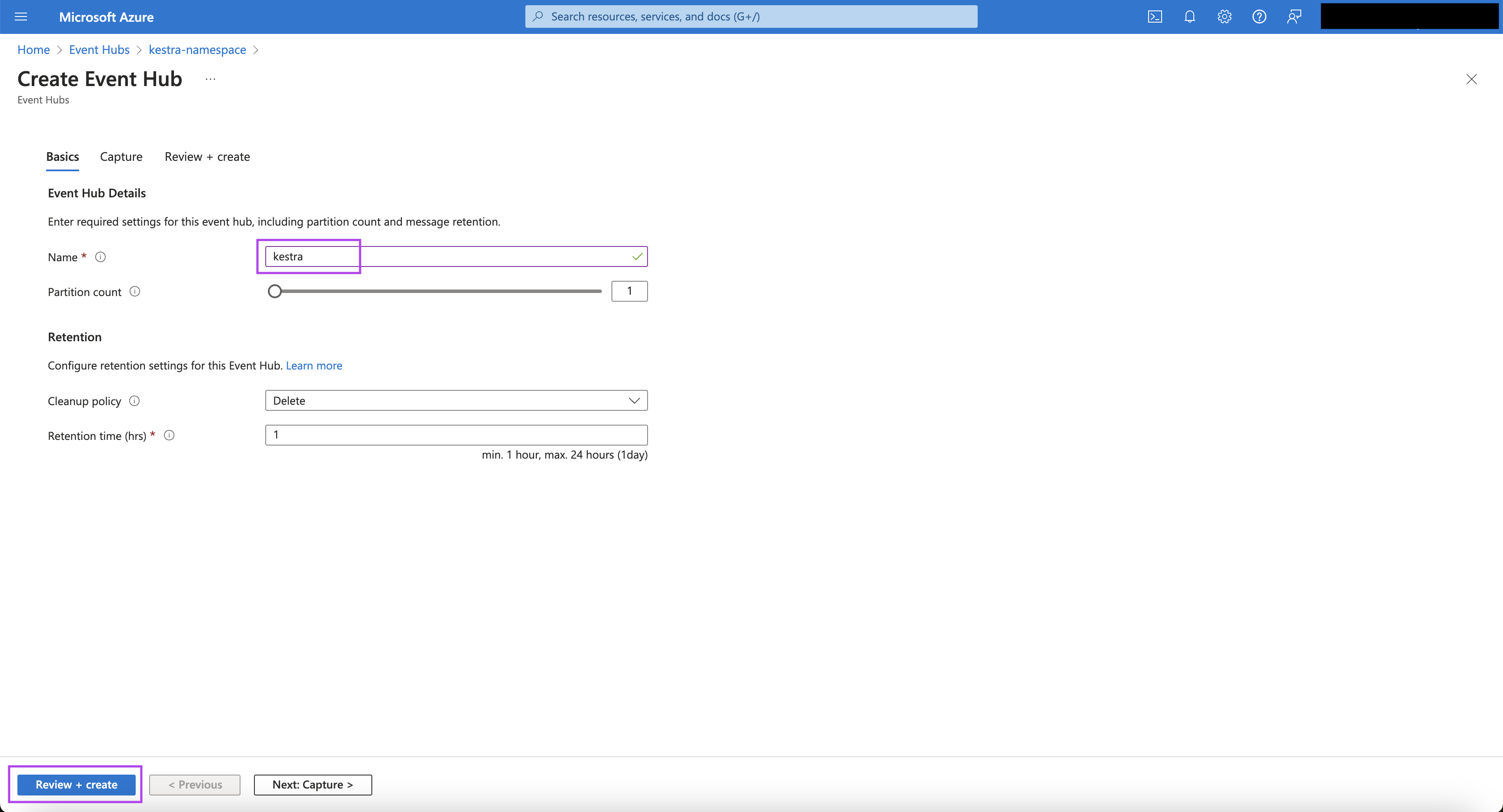Click the Retention time hours field
The height and width of the screenshot is (812, 1503).
[456, 435]
